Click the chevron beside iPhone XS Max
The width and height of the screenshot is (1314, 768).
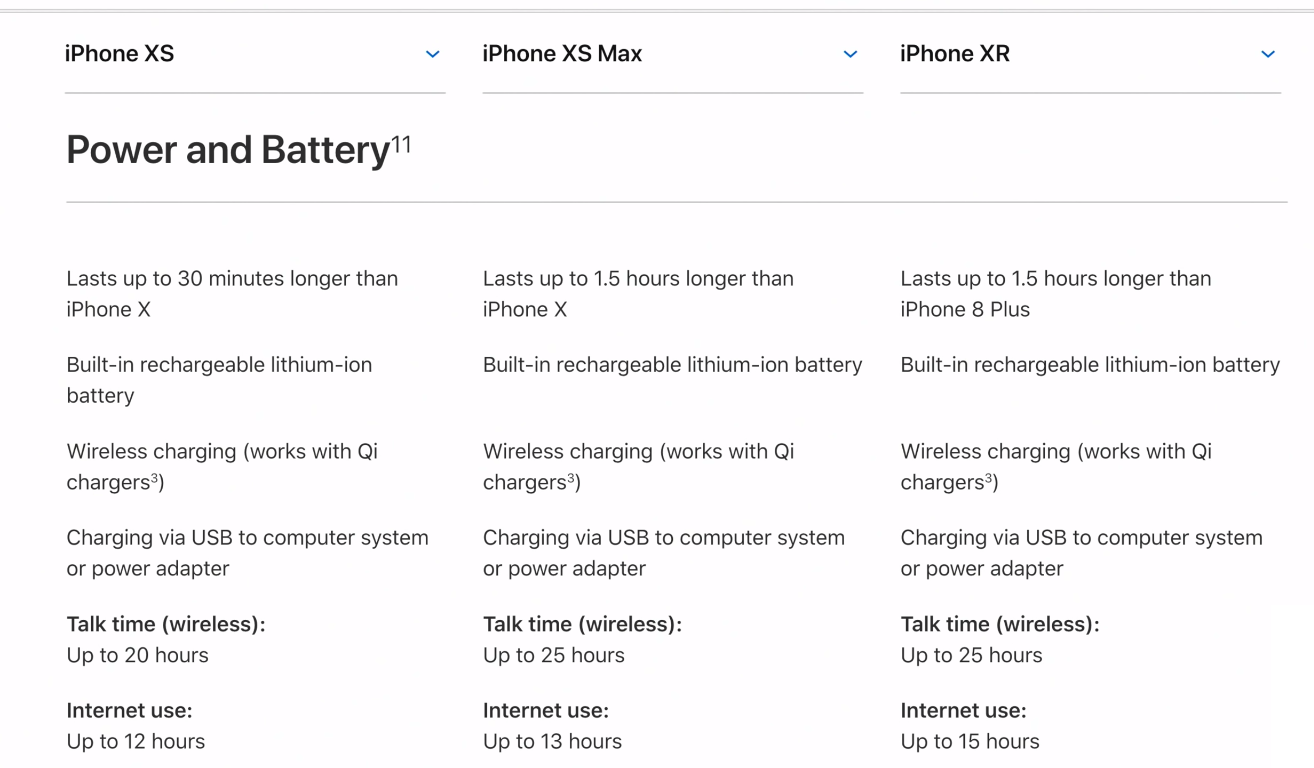tap(850, 54)
